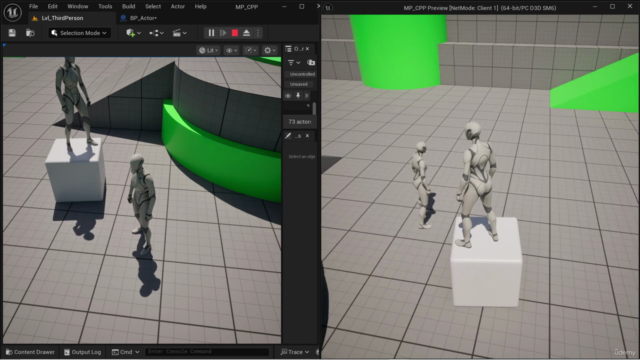Open the viewport gear settings dropdown
Viewport: 640px width, 360px height.
270,50
